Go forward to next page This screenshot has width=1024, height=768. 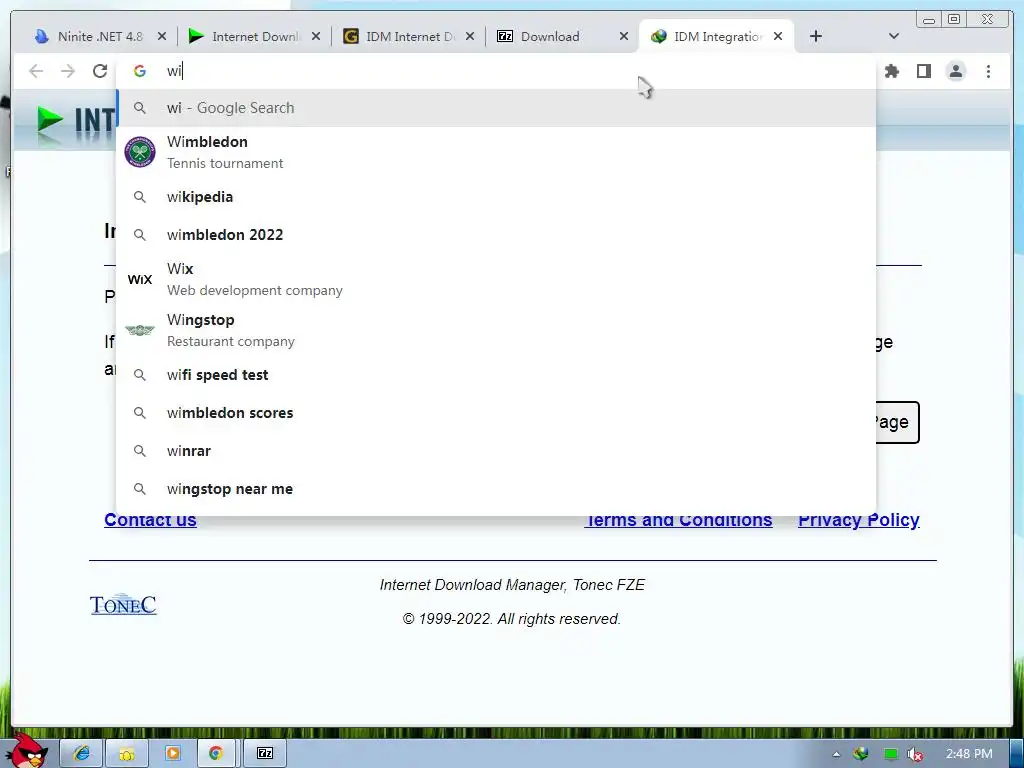(x=68, y=71)
